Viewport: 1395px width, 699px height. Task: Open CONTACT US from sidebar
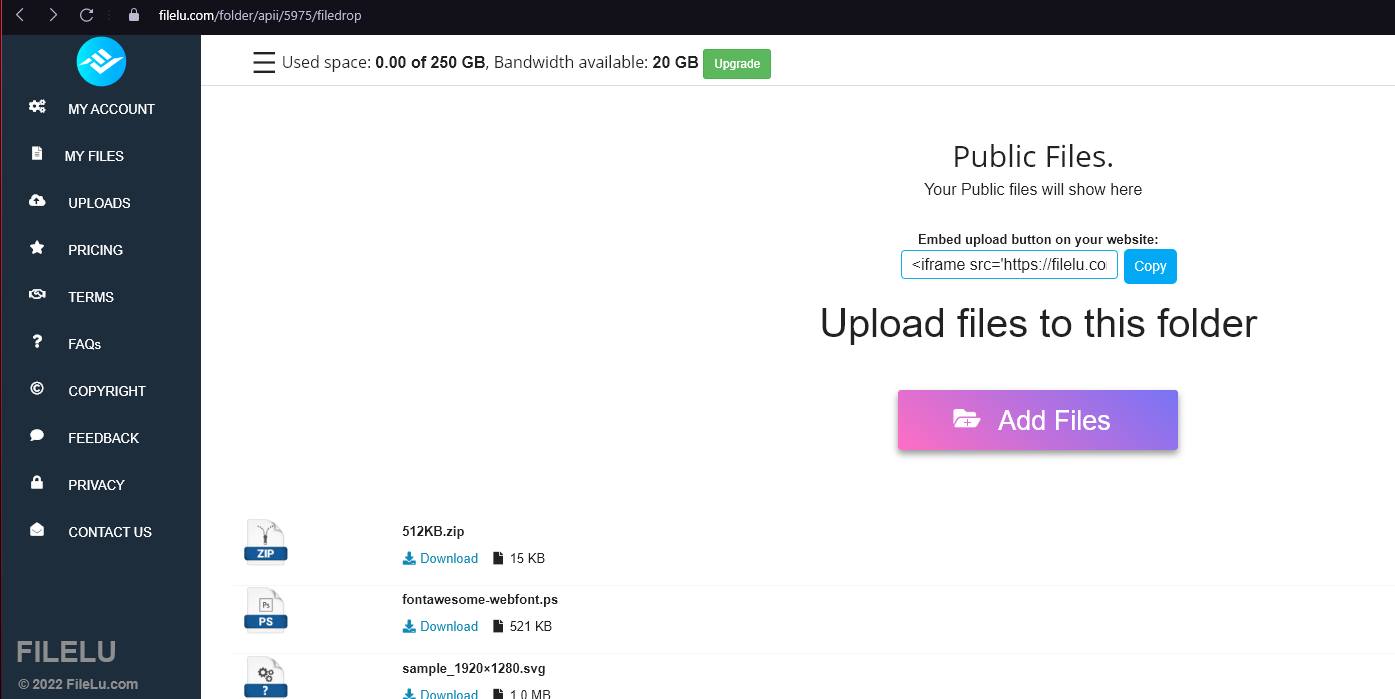click(110, 532)
